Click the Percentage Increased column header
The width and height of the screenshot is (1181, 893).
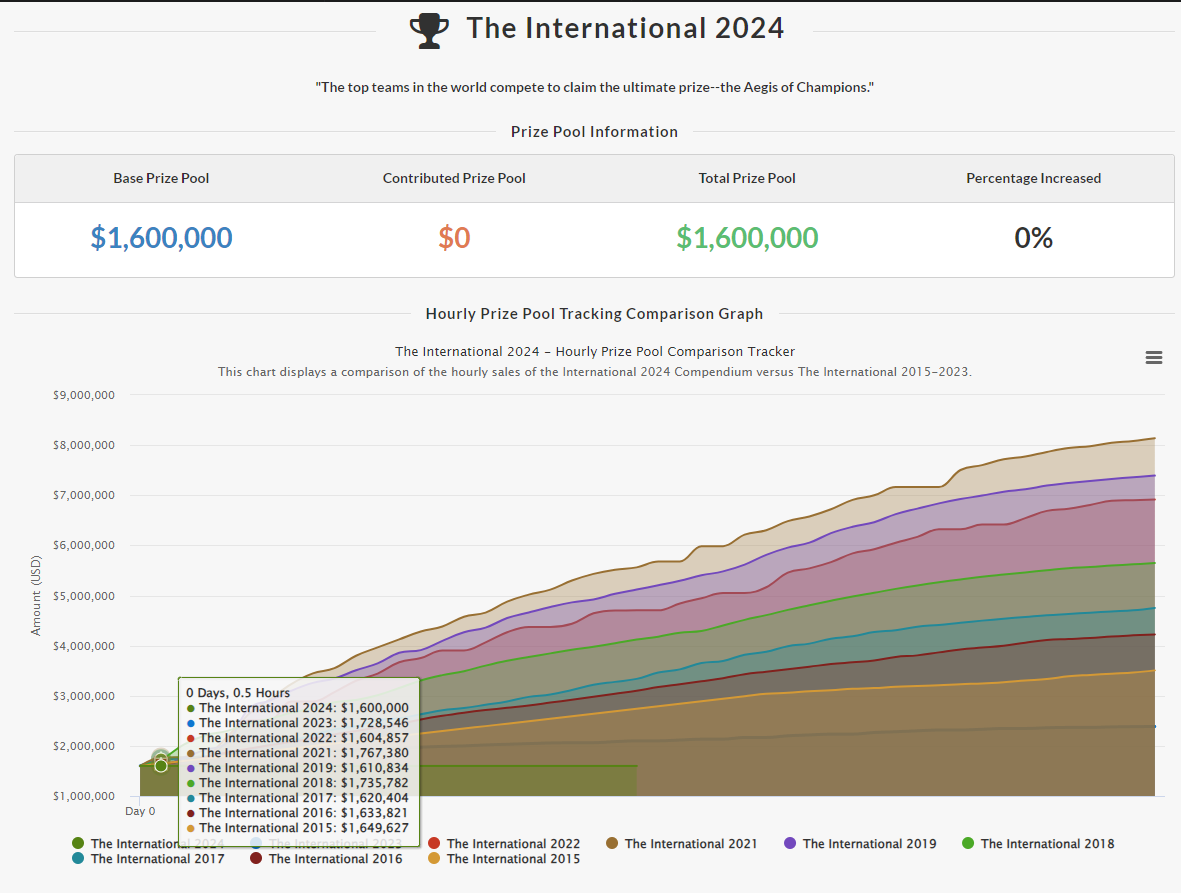pyautogui.click(x=1033, y=178)
